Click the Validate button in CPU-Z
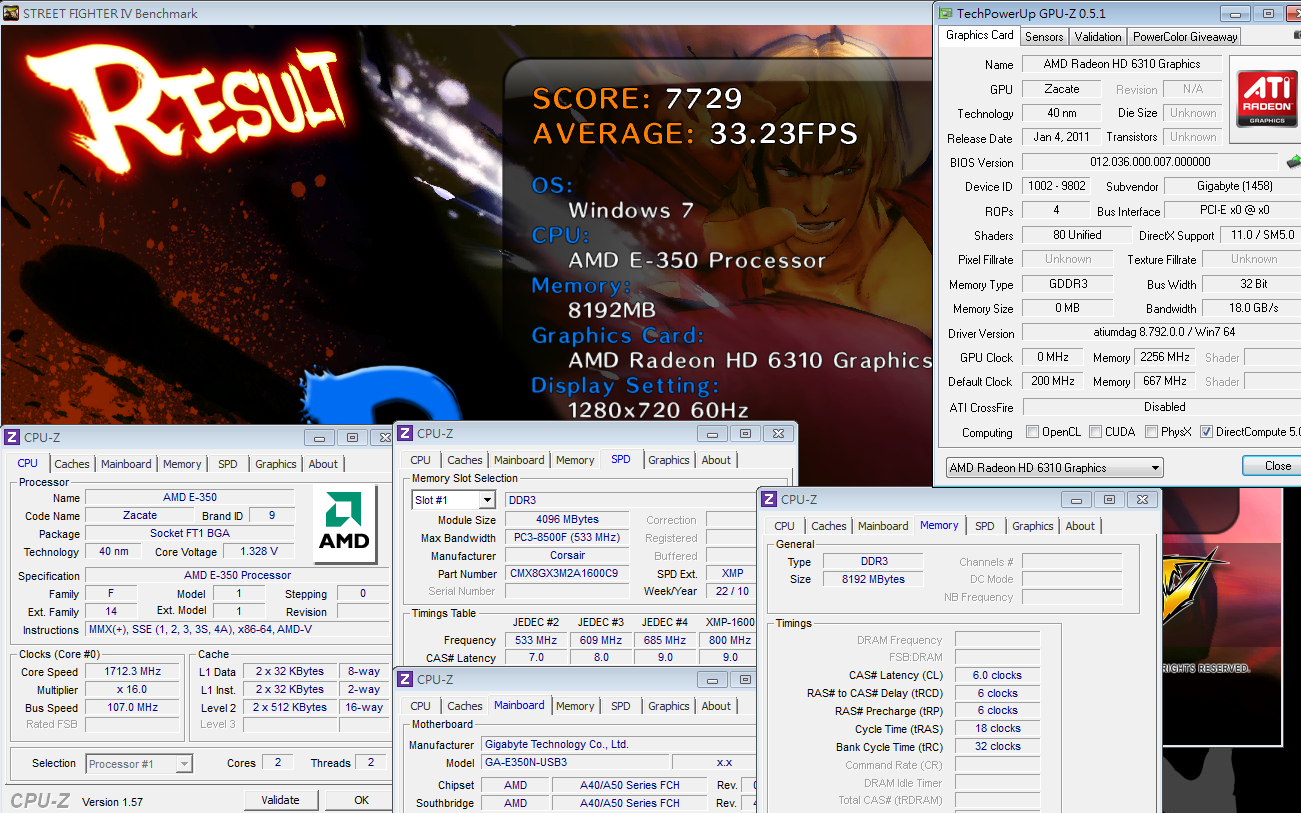 point(280,800)
